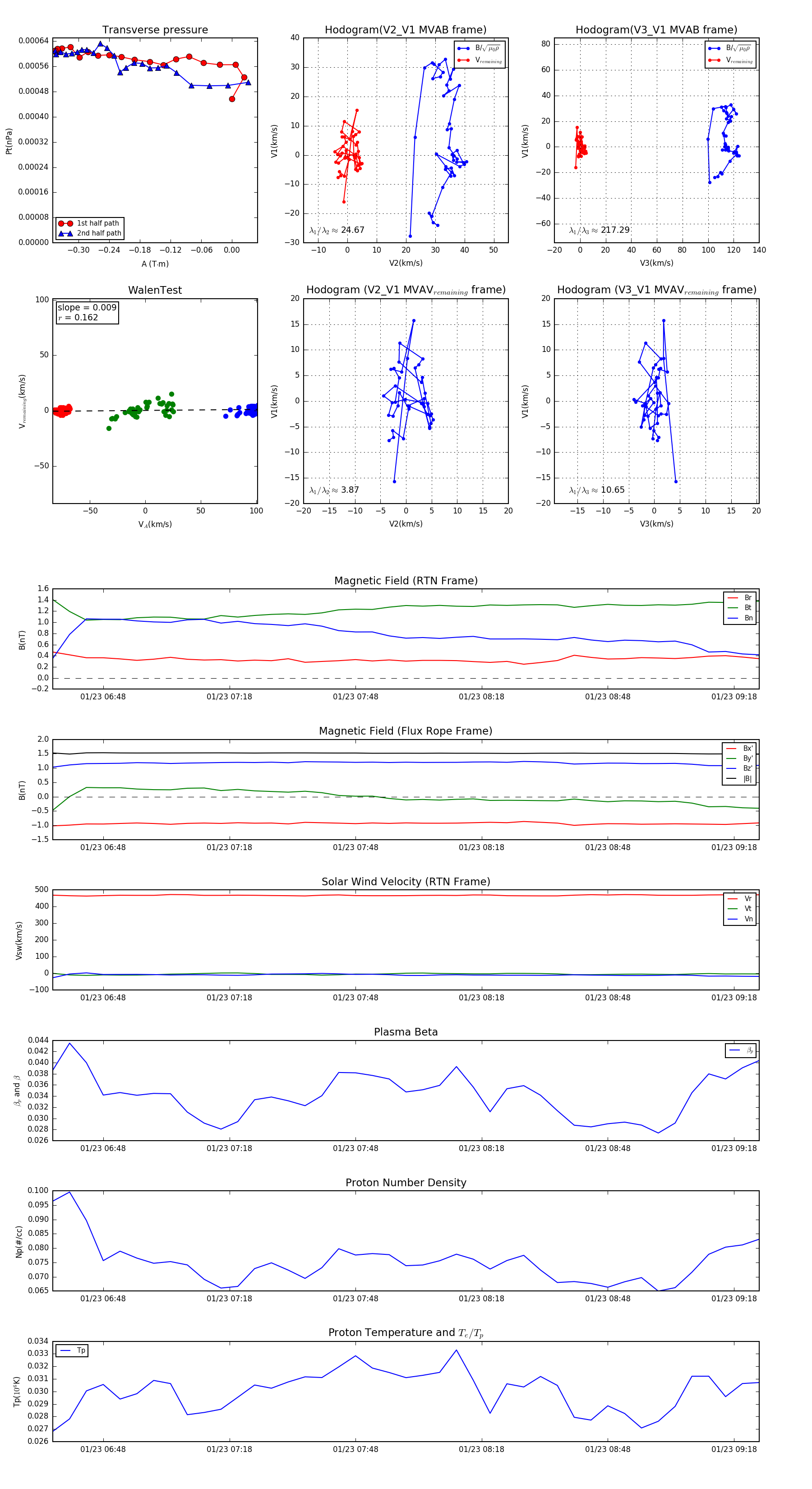Viewport: 812px width, 1489px height.
Task: Click the λ1/λ2 ≈ 3.87 annotation
Action: pyautogui.click(x=334, y=490)
